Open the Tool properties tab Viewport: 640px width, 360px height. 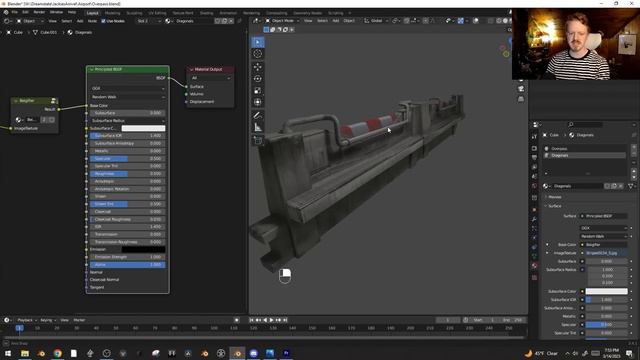(x=534, y=137)
